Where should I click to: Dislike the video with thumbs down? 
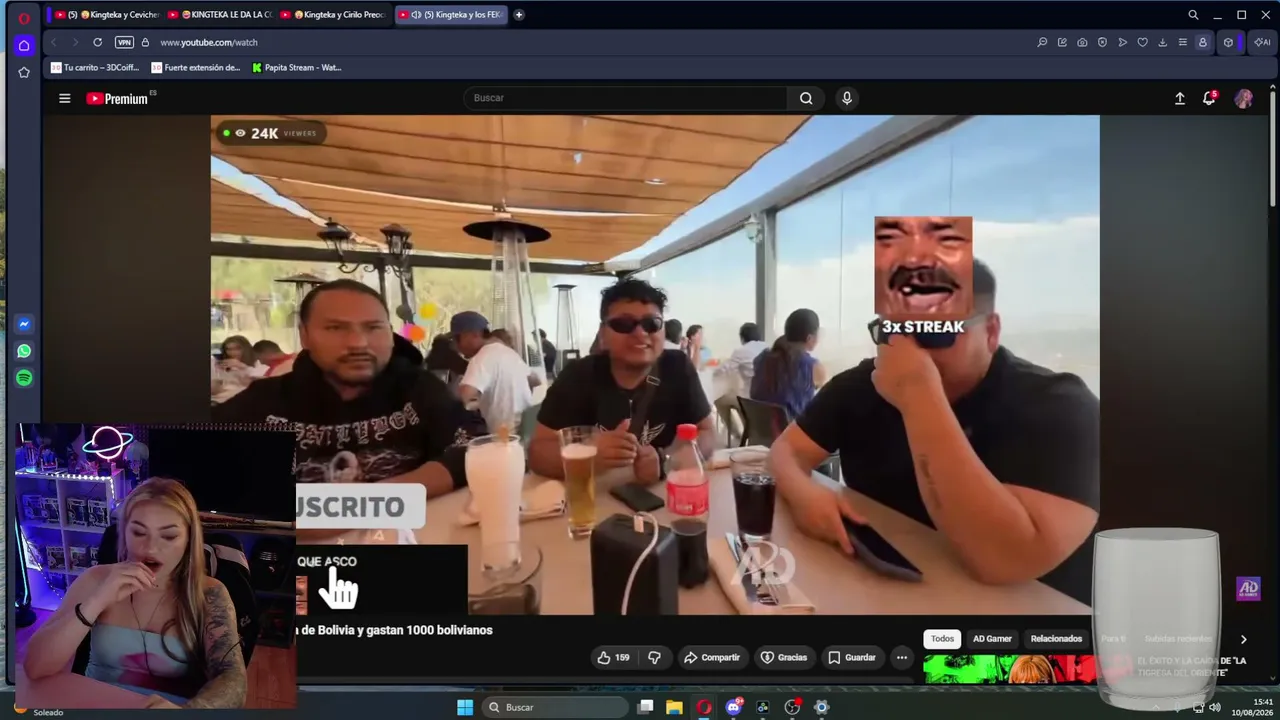pyautogui.click(x=655, y=657)
